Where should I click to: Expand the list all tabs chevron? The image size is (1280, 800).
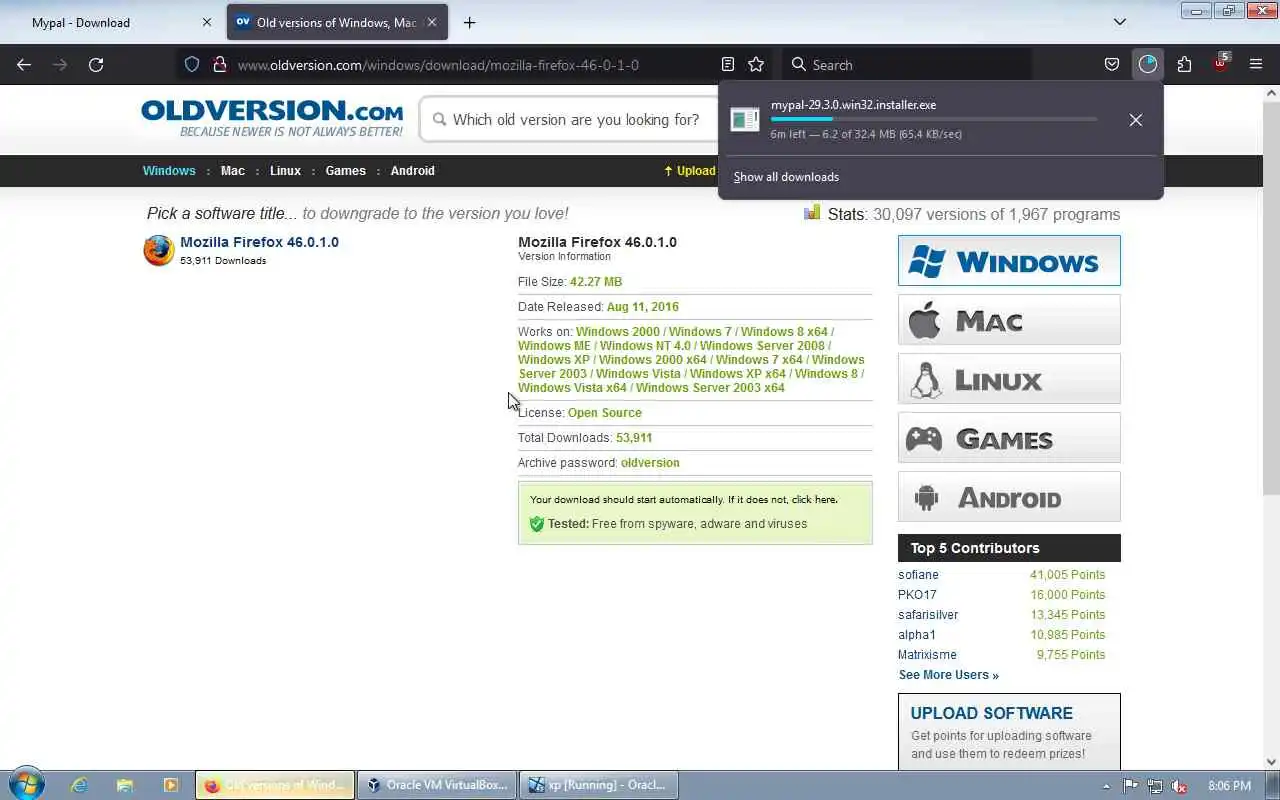coord(1120,22)
